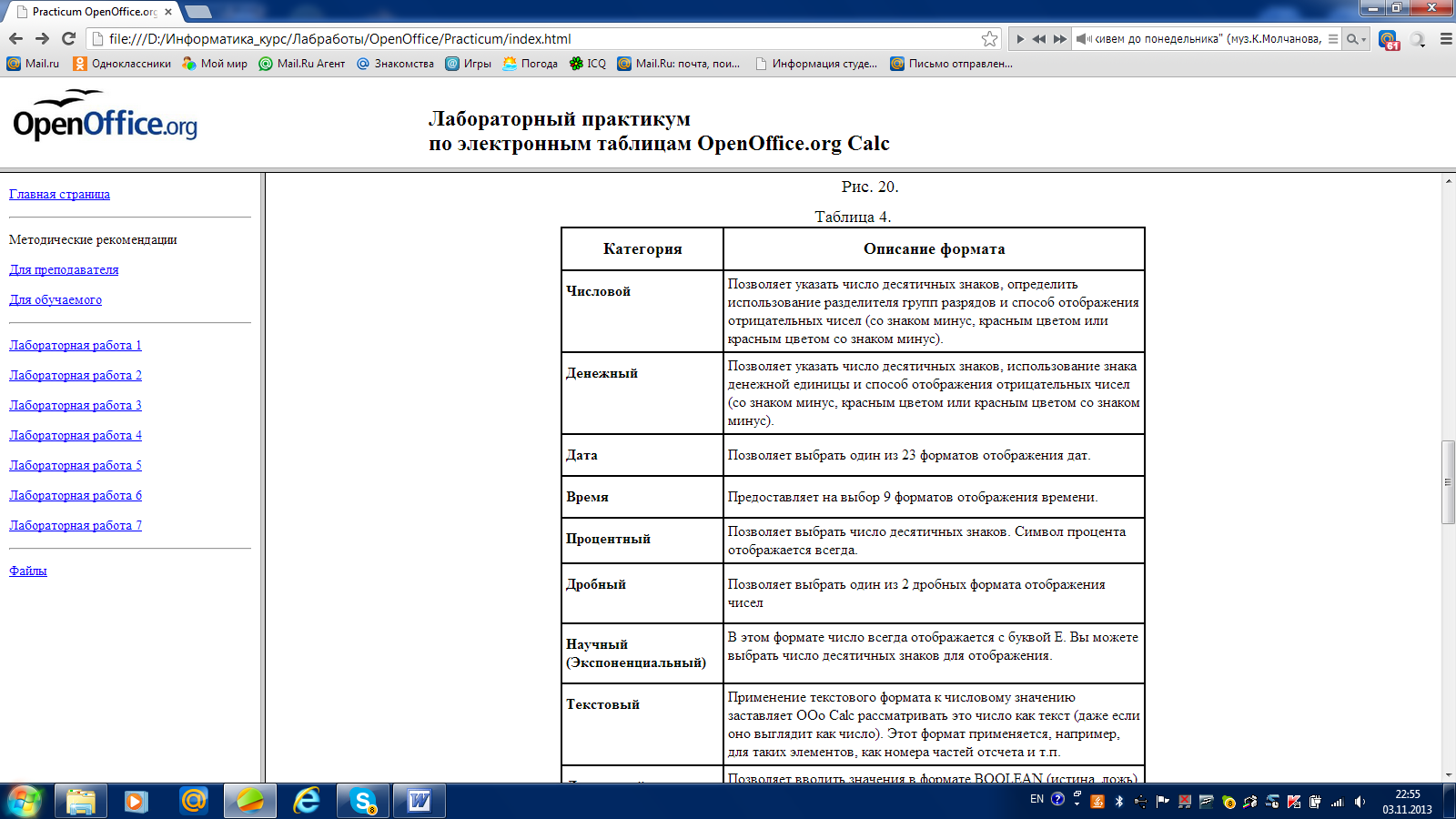This screenshot has width=1456, height=819.
Task: Open the round grey extension dropdown
Action: (x=1418, y=39)
